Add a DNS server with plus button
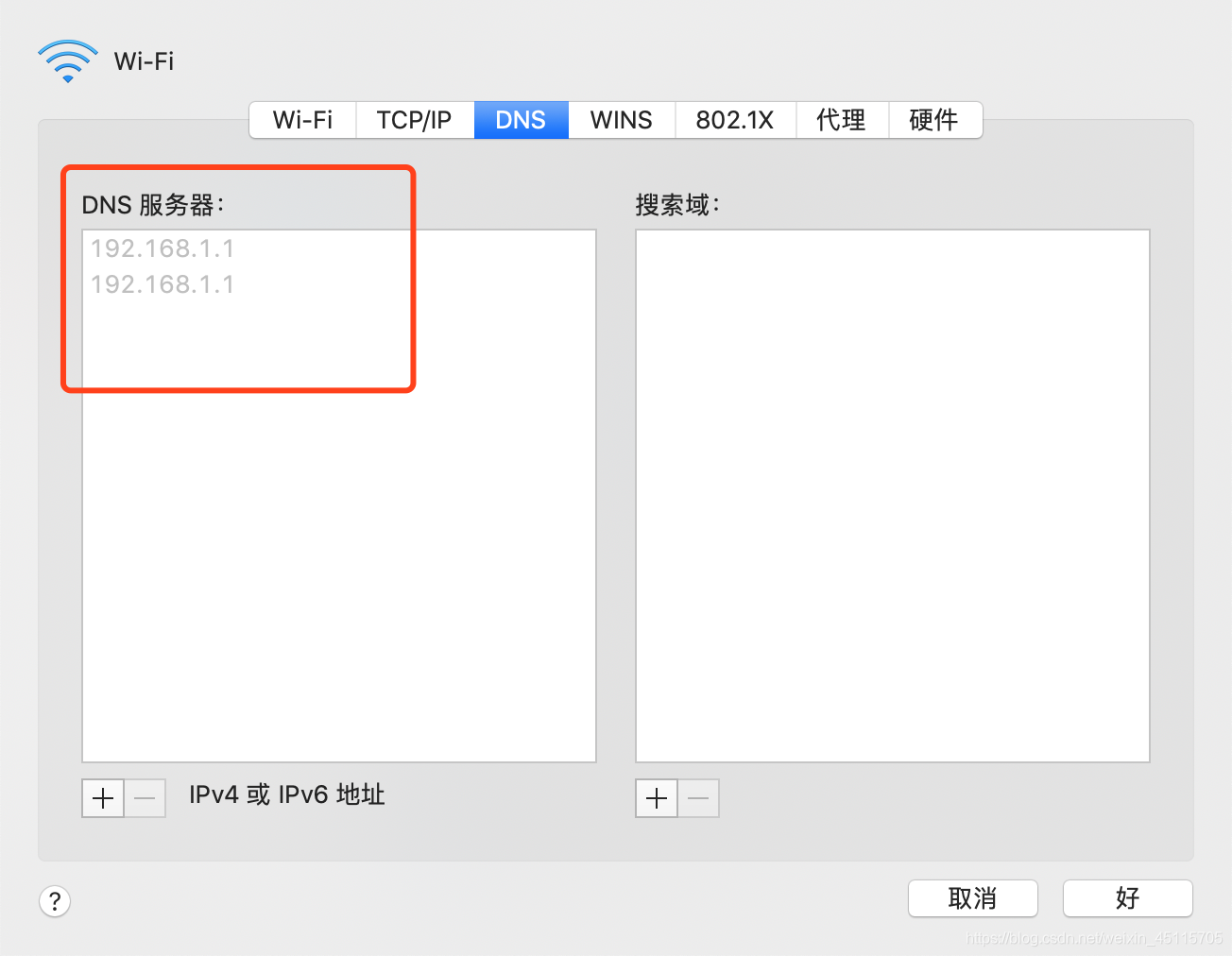The width and height of the screenshot is (1232, 956). (103, 798)
